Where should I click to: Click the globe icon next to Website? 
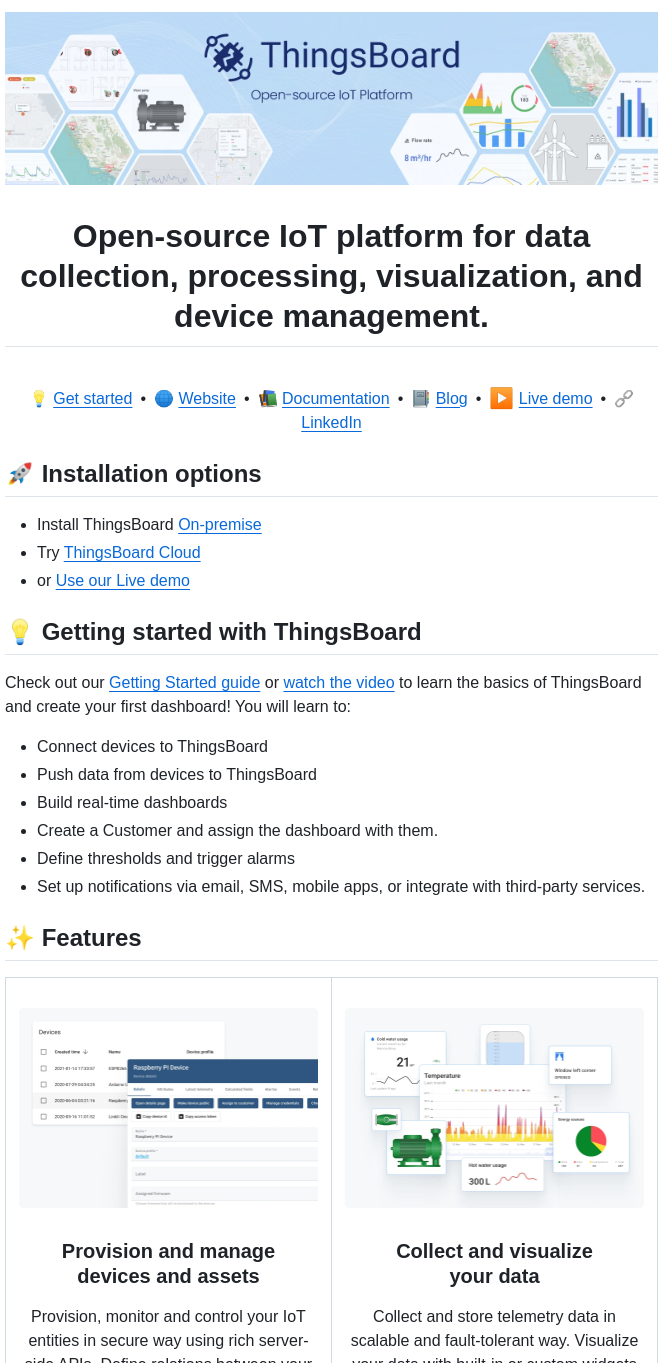[164, 398]
